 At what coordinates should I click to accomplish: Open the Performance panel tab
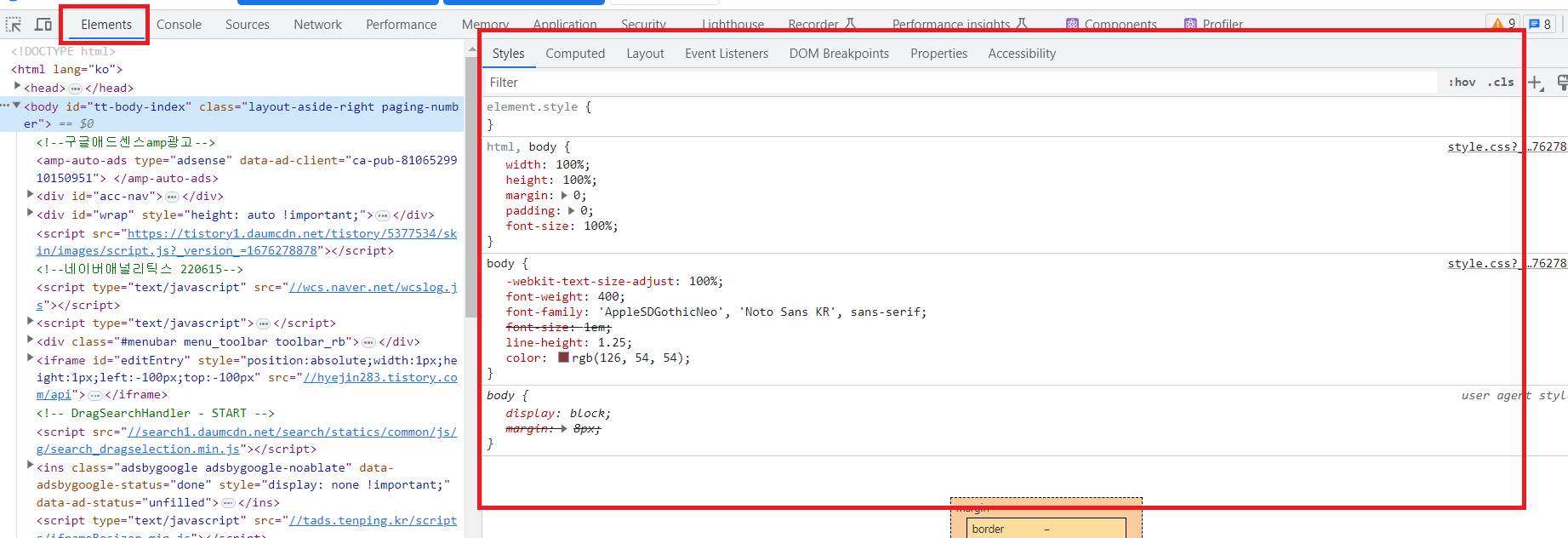pyautogui.click(x=402, y=25)
